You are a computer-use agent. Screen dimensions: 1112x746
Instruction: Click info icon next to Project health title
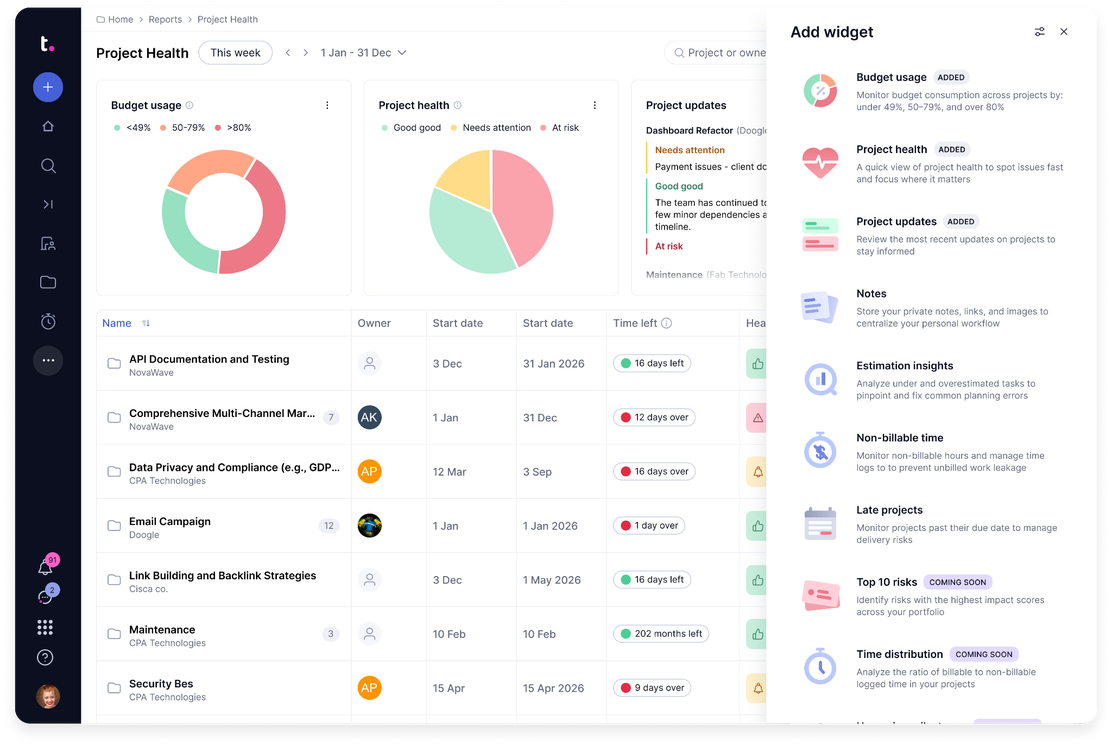point(457,105)
